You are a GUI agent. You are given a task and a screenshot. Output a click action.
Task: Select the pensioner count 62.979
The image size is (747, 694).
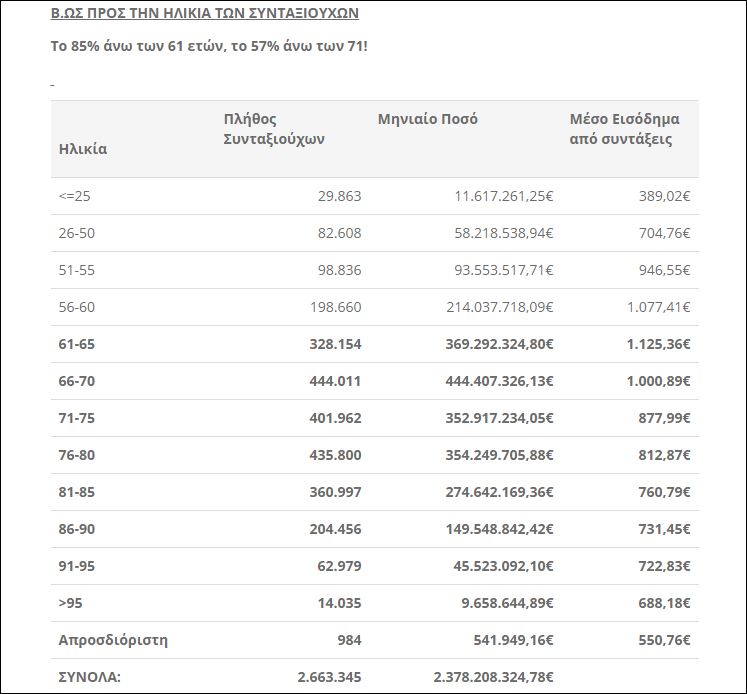[335, 566]
